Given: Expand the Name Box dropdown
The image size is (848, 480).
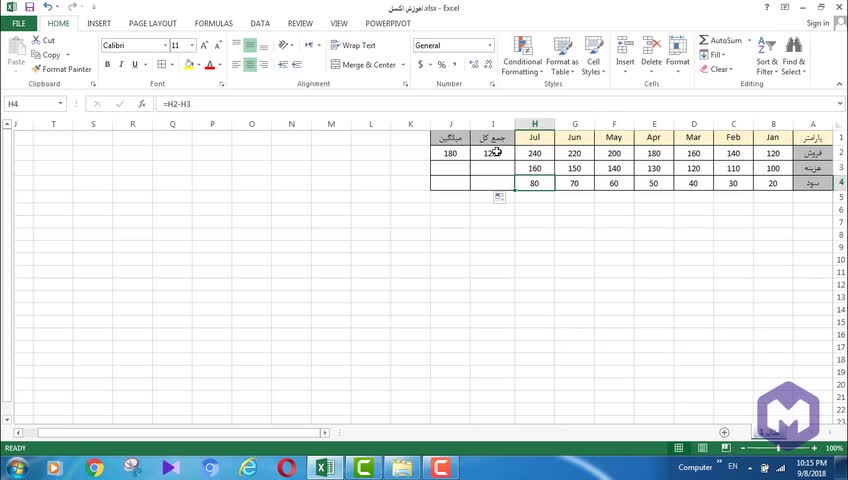Looking at the screenshot, I should [60, 103].
